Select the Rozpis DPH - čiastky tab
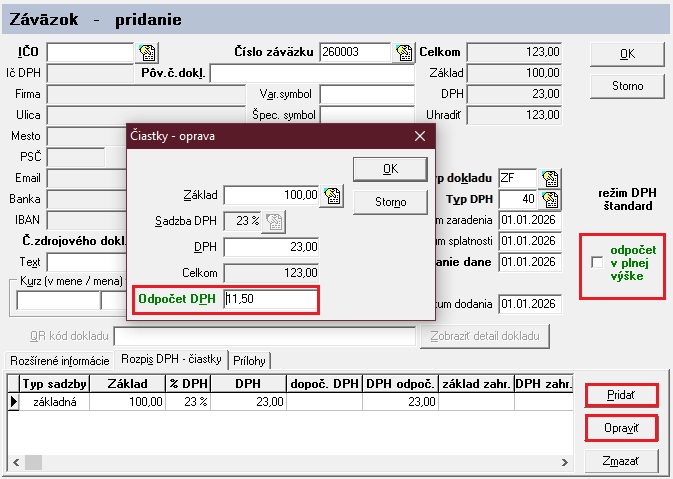 pyautogui.click(x=170, y=360)
